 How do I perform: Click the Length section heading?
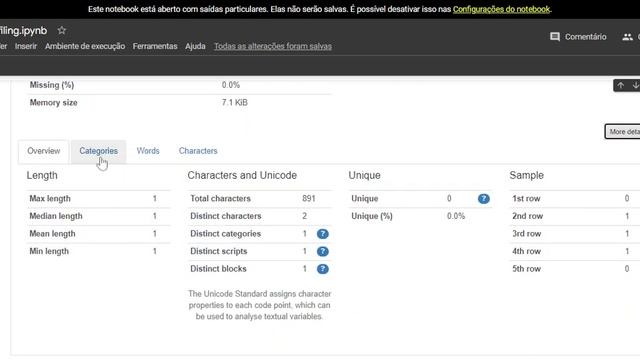pyautogui.click(x=42, y=176)
